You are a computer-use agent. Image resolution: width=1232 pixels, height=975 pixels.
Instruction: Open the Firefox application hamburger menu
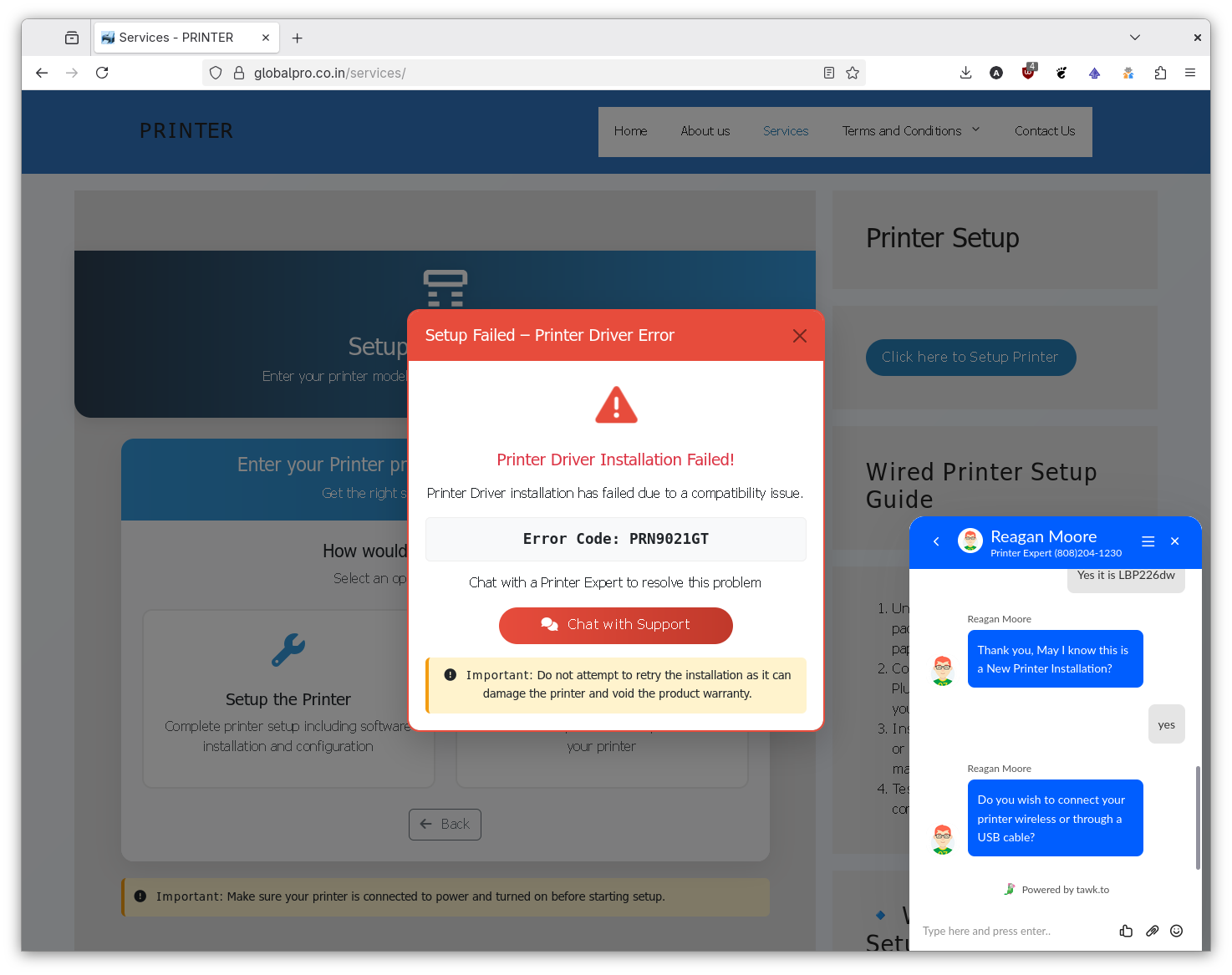[1190, 73]
